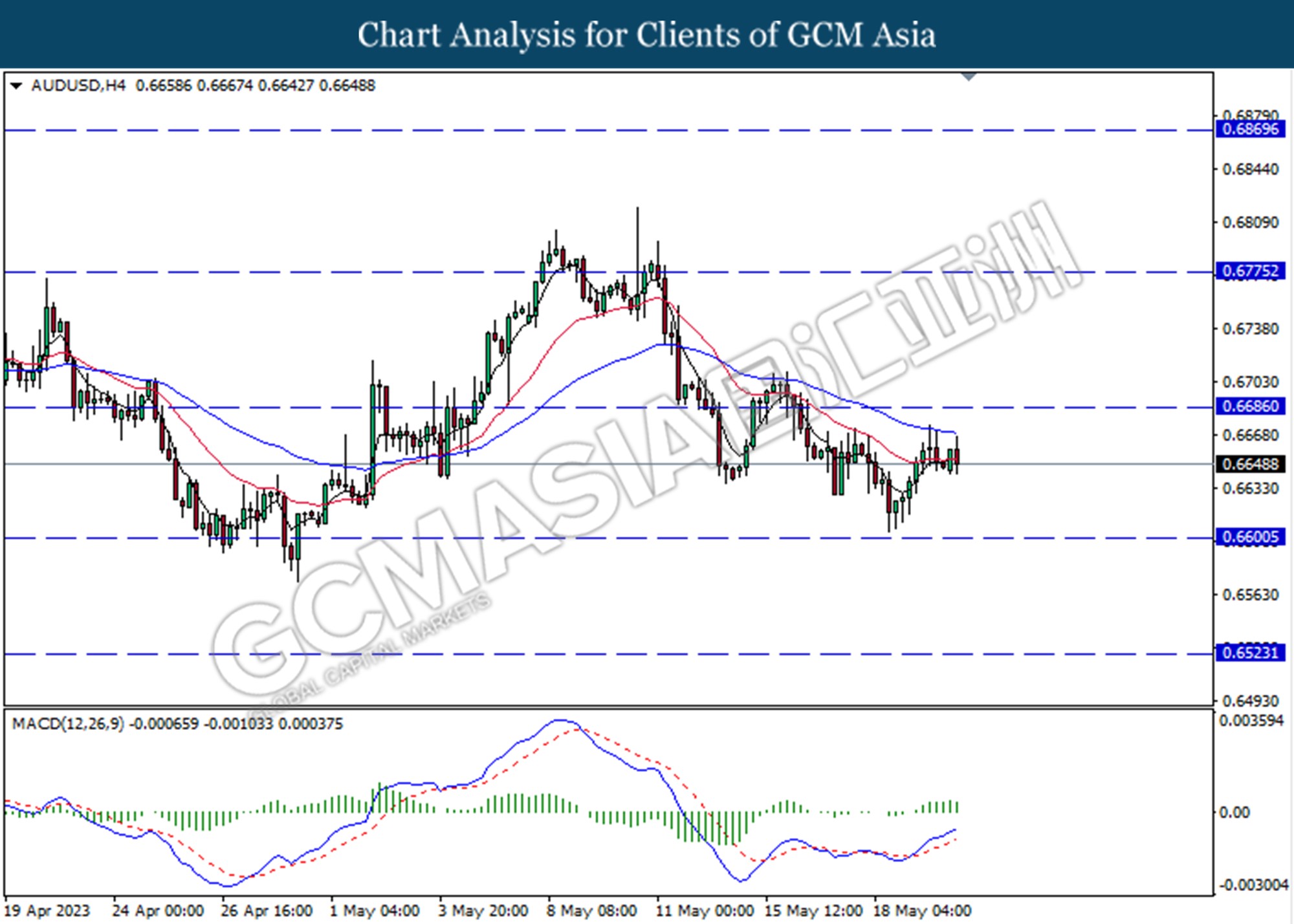The width and height of the screenshot is (1294, 924).
Task: Click the 0.68090 price axis value
Action: [1250, 223]
